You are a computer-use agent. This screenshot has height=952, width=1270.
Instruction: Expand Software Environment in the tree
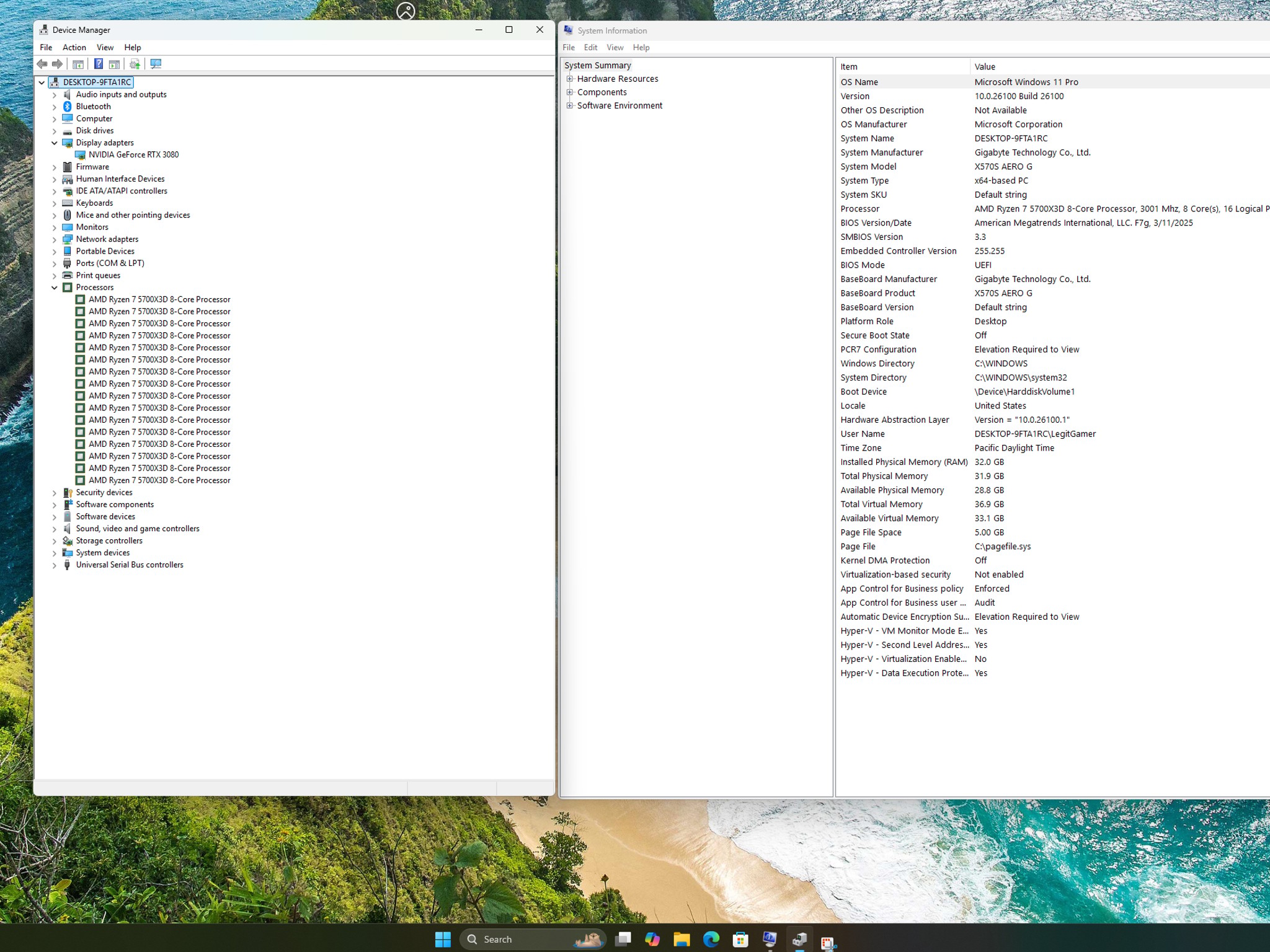[569, 105]
